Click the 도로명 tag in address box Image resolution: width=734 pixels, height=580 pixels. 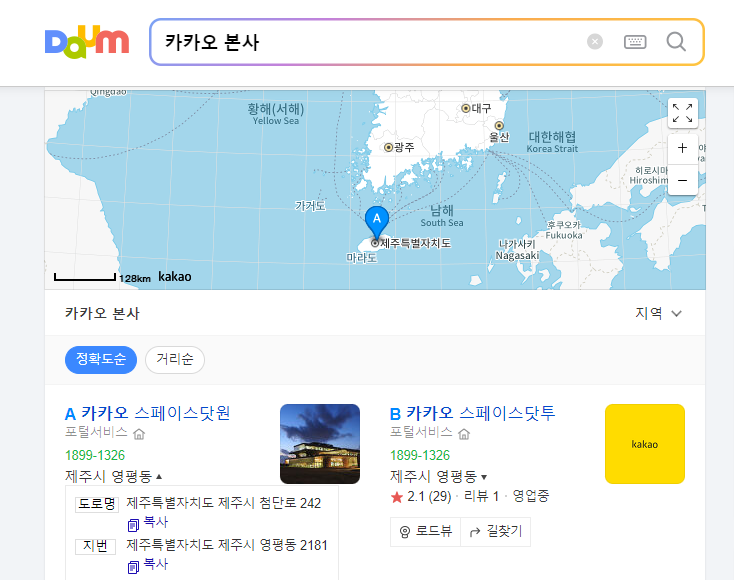(97, 504)
